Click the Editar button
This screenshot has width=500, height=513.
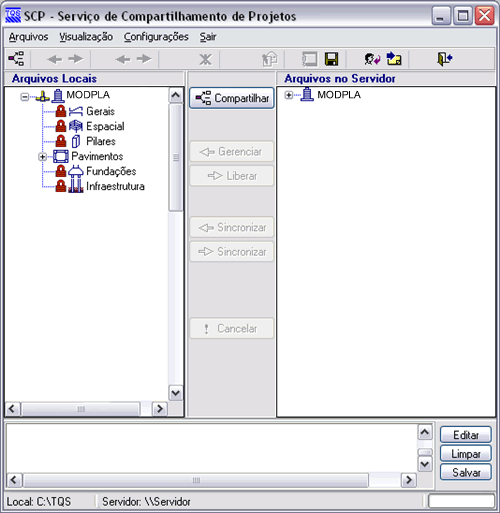466,435
